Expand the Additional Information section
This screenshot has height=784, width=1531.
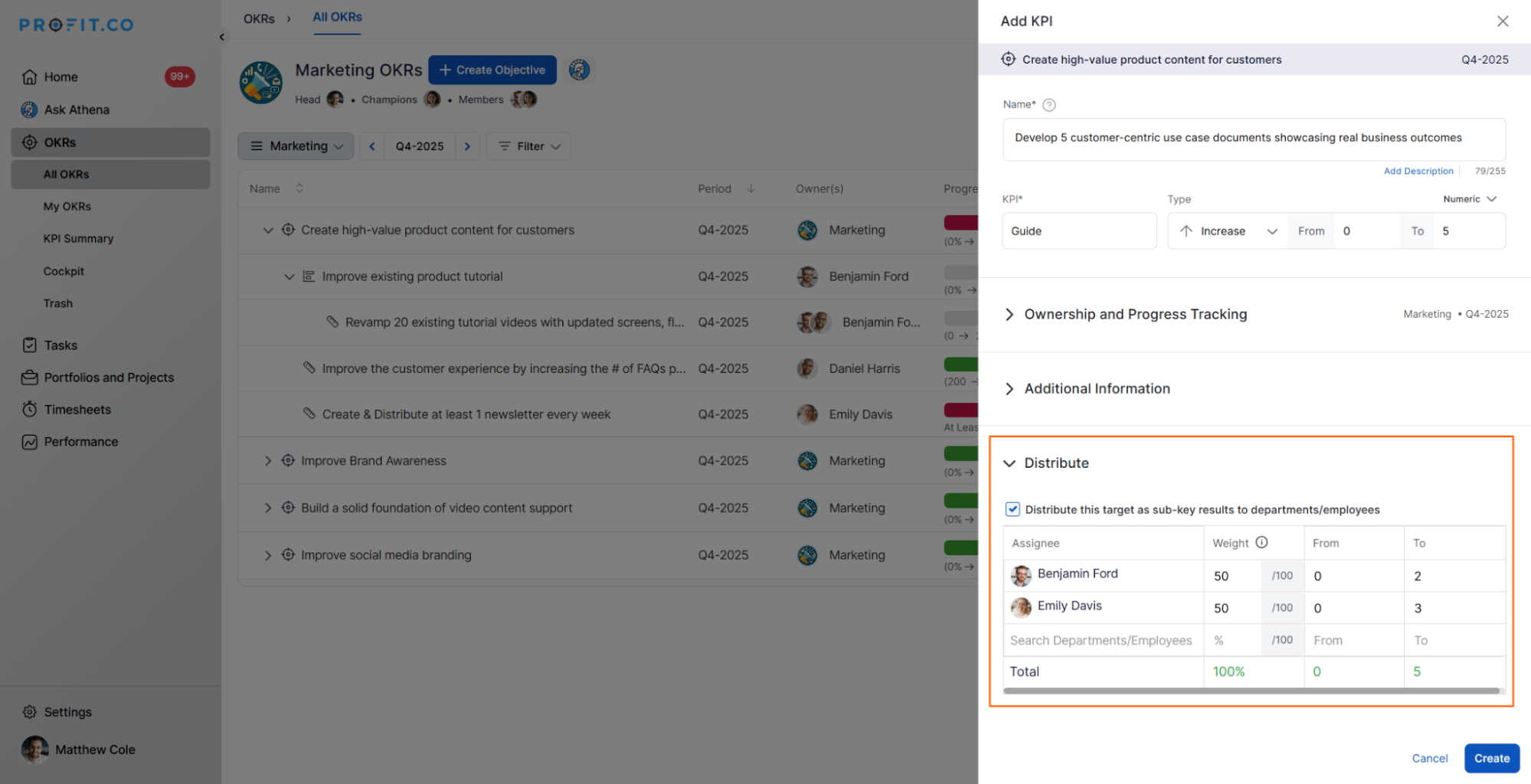point(1009,389)
